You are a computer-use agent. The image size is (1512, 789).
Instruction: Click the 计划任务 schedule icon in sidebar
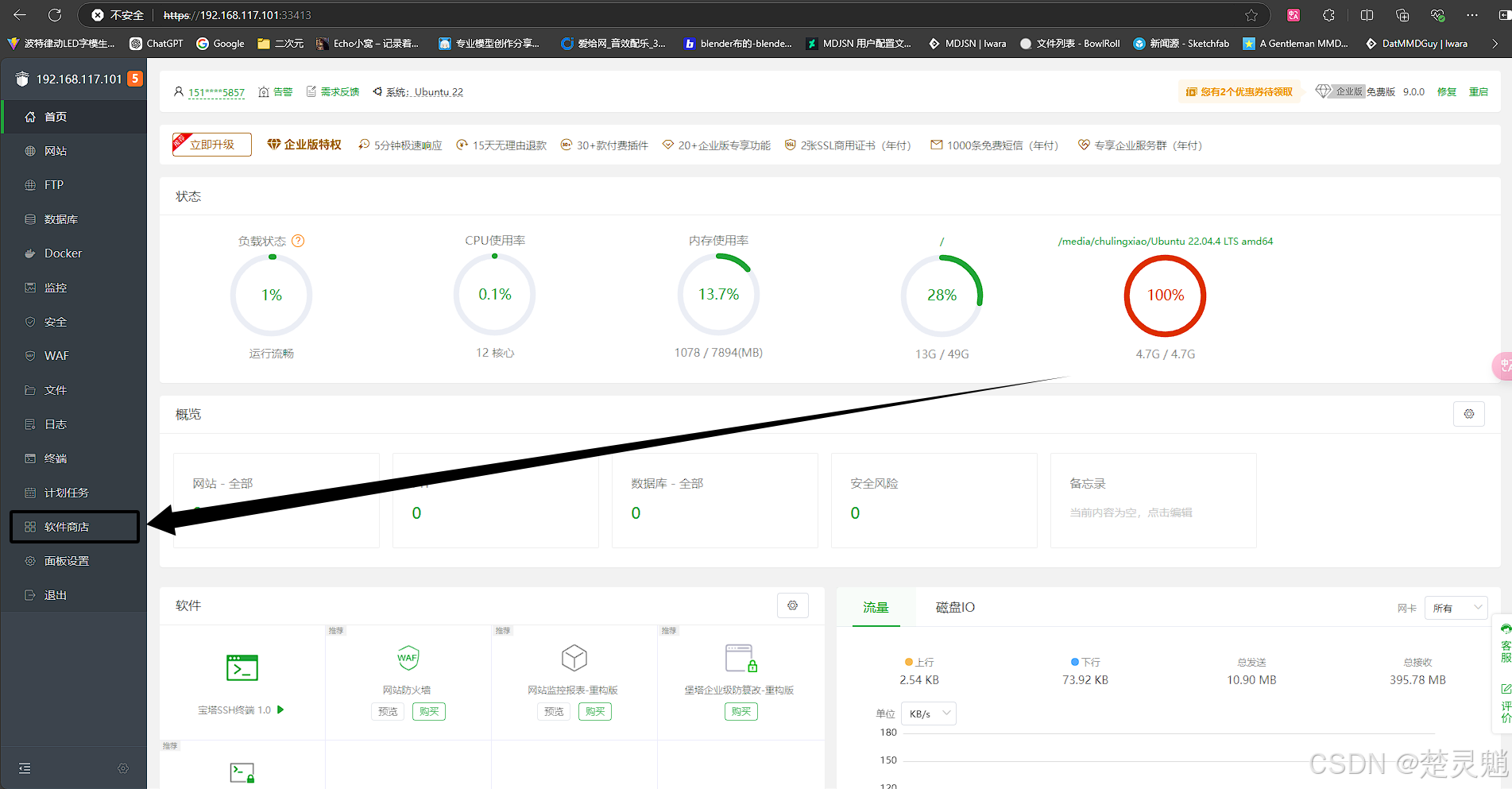click(30, 493)
